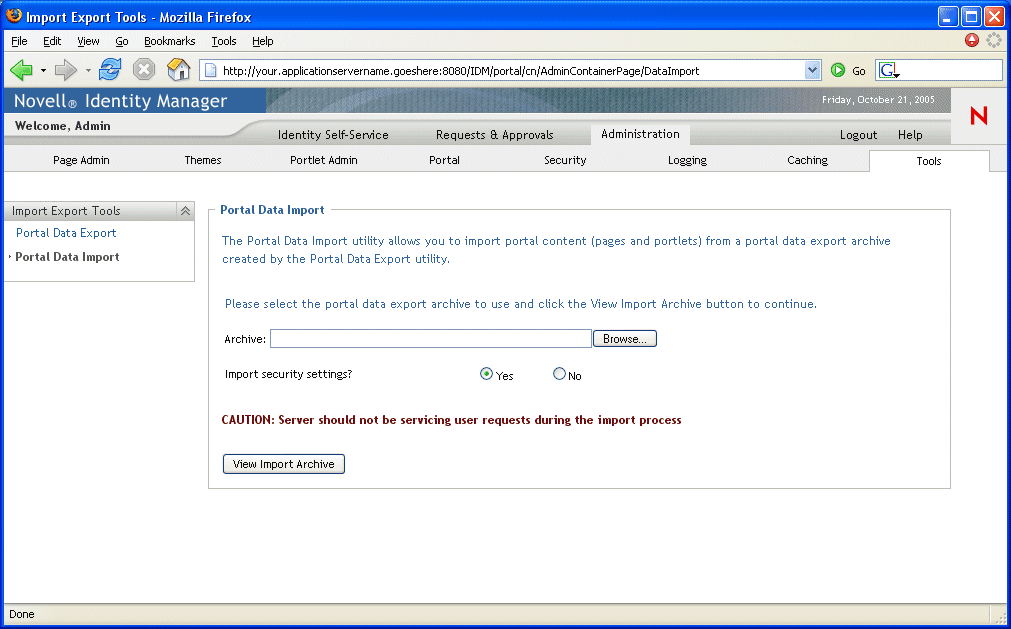Click into the Archive text field
Image resolution: width=1011 pixels, height=629 pixels.
click(431, 339)
